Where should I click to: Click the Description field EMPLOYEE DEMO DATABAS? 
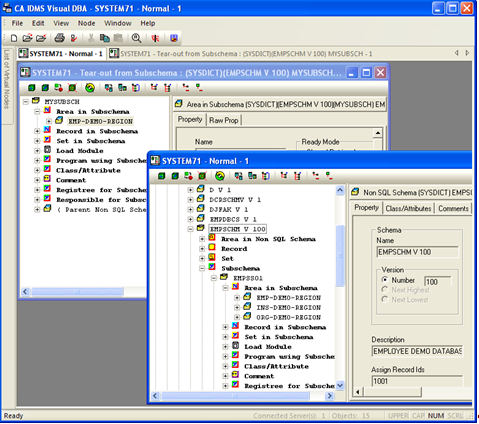coord(417,351)
